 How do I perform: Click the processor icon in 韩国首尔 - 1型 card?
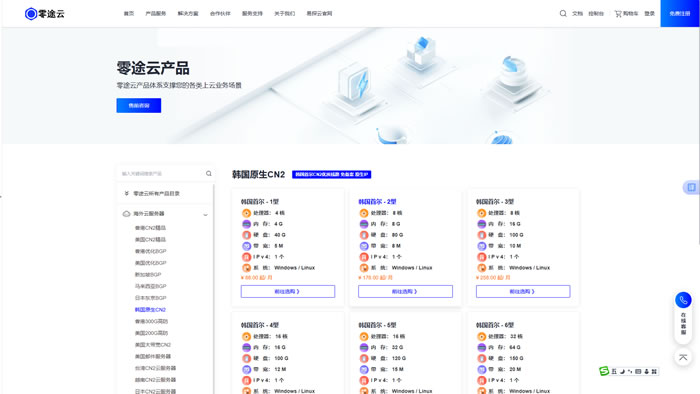point(246,213)
